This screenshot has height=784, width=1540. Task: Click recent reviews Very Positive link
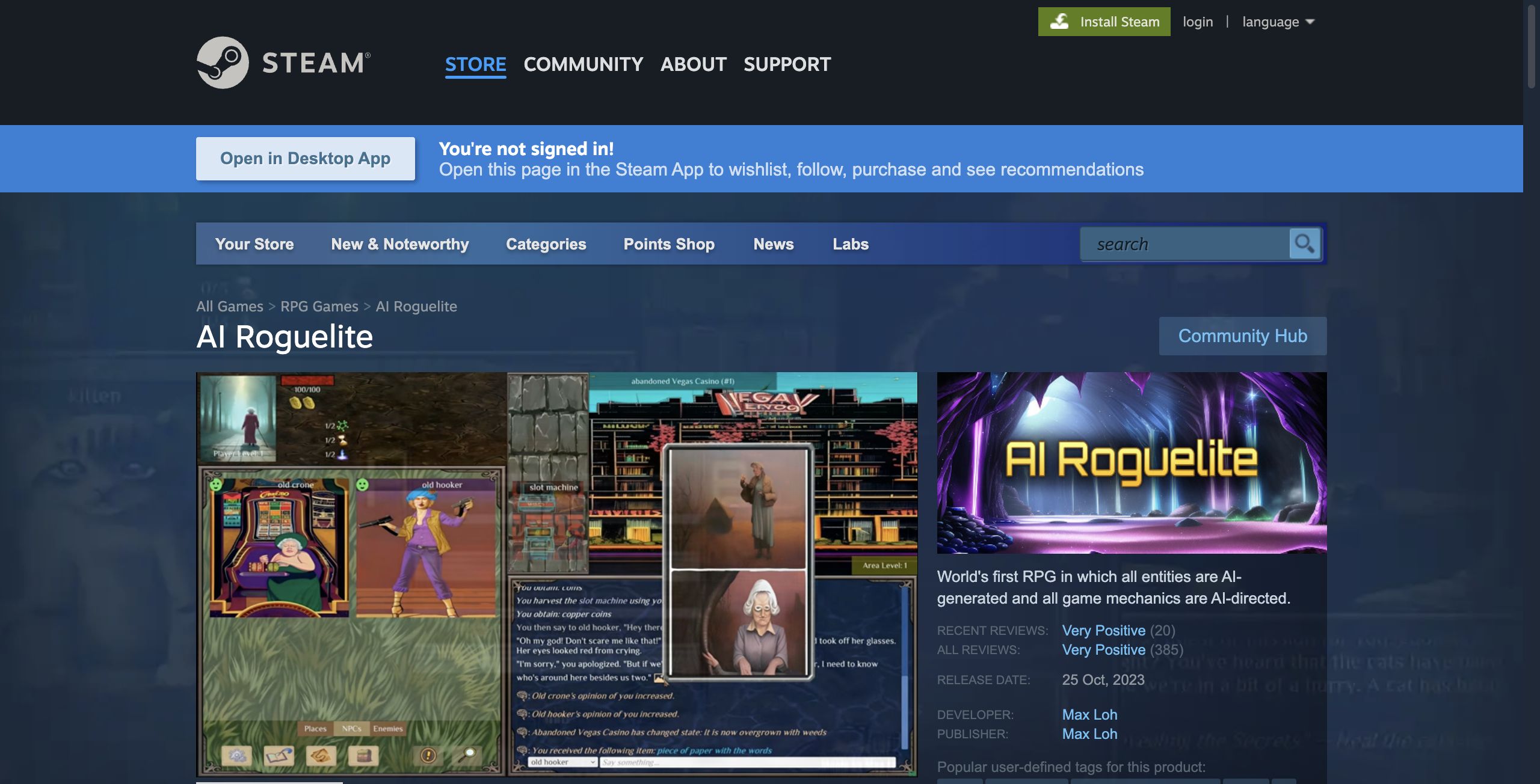(x=1103, y=630)
